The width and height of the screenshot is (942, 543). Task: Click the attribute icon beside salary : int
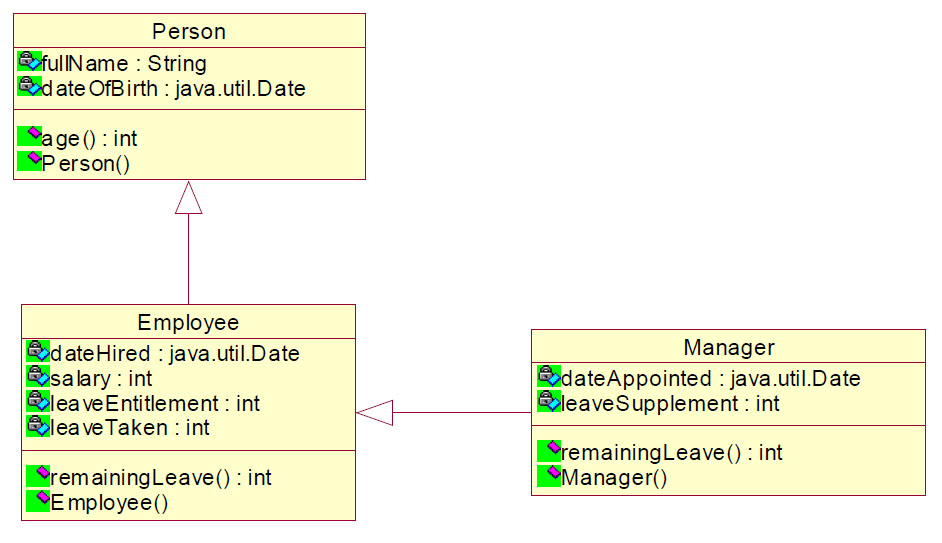[38, 377]
